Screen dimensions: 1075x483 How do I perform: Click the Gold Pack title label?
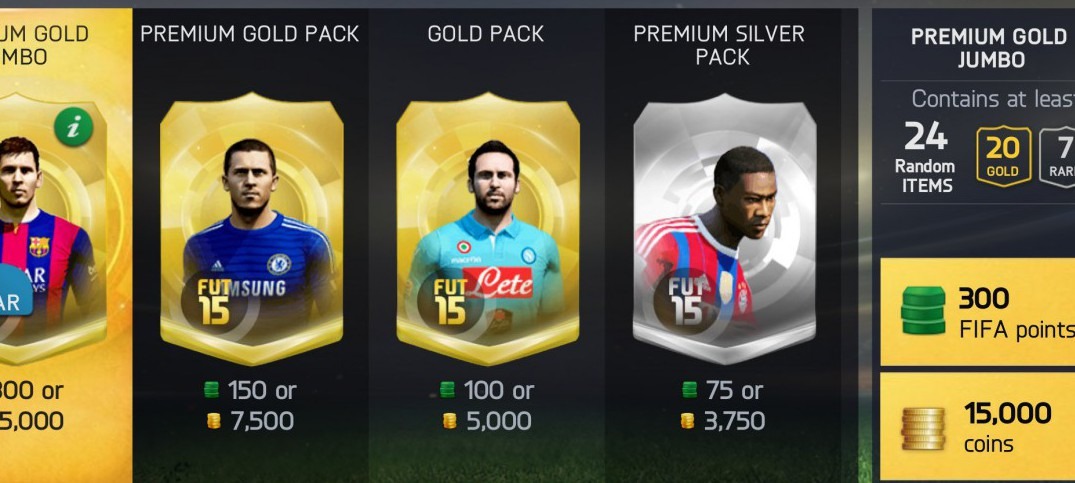tap(485, 34)
